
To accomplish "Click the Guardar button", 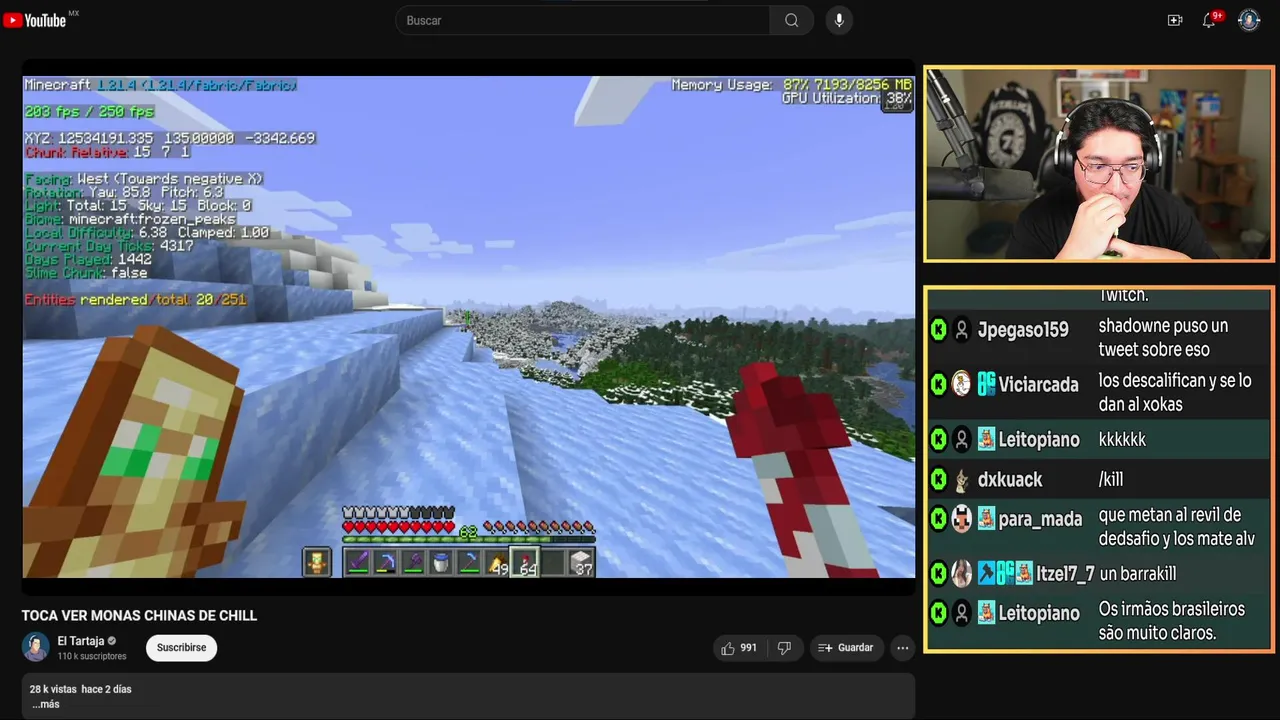I will (846, 648).
